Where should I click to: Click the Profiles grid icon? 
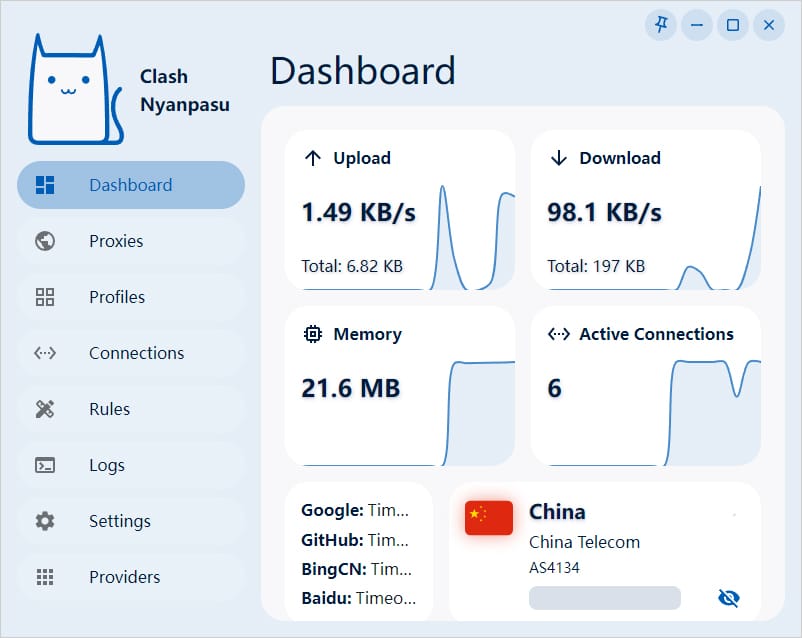point(45,297)
